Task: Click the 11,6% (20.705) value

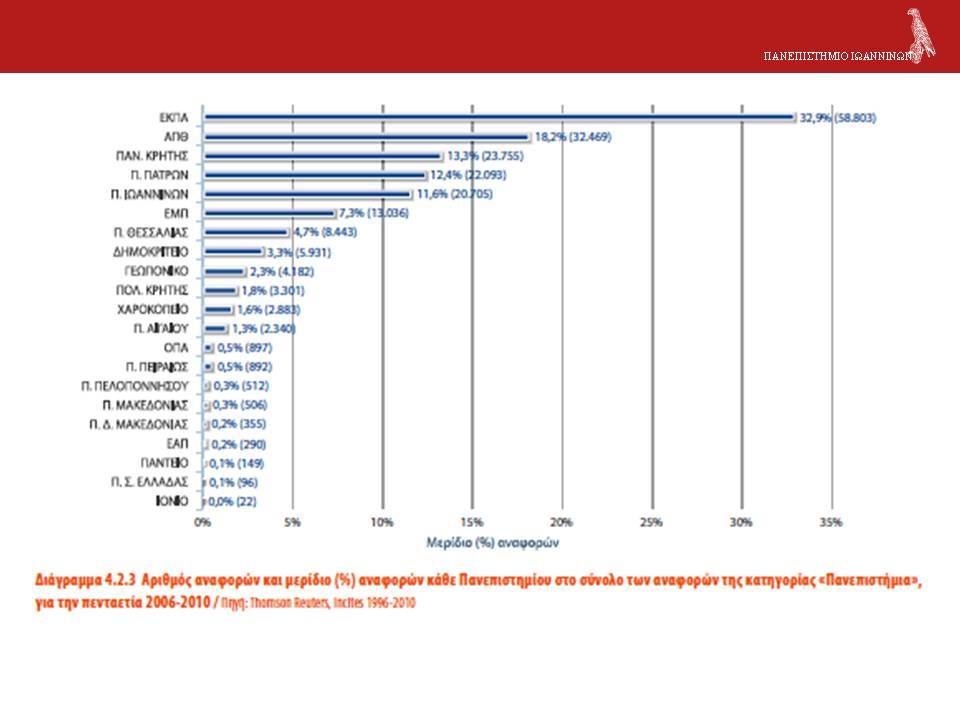Action: (x=454, y=194)
